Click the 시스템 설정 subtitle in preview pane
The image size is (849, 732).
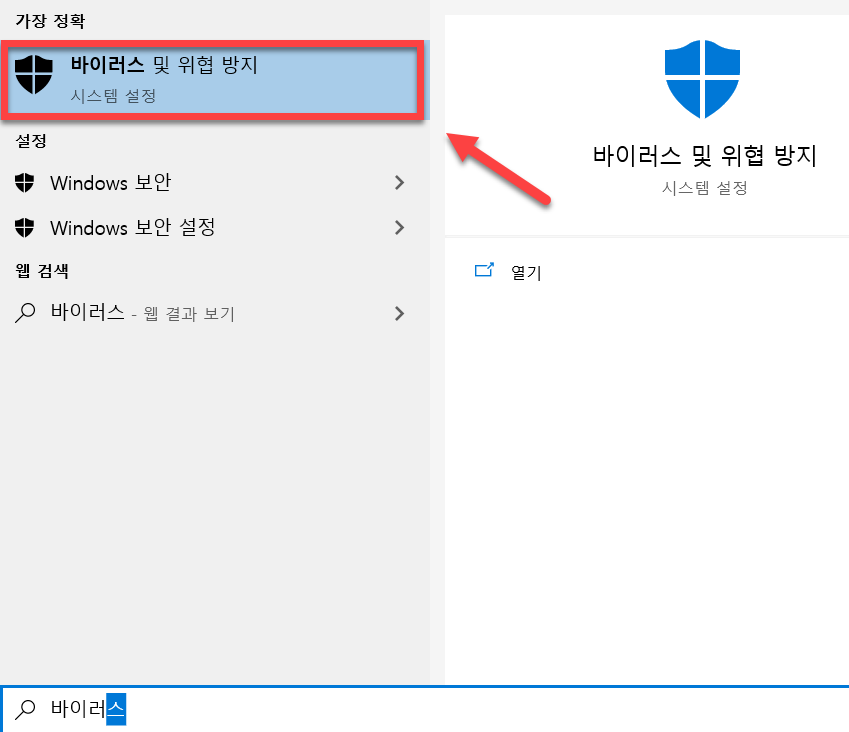click(704, 188)
